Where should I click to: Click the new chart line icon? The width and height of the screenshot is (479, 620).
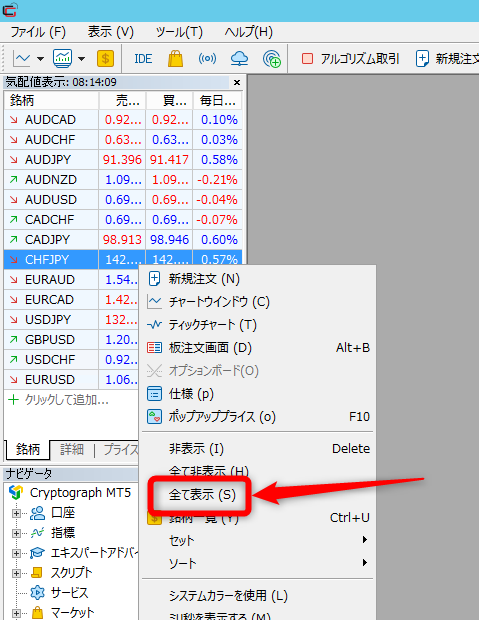point(21,59)
